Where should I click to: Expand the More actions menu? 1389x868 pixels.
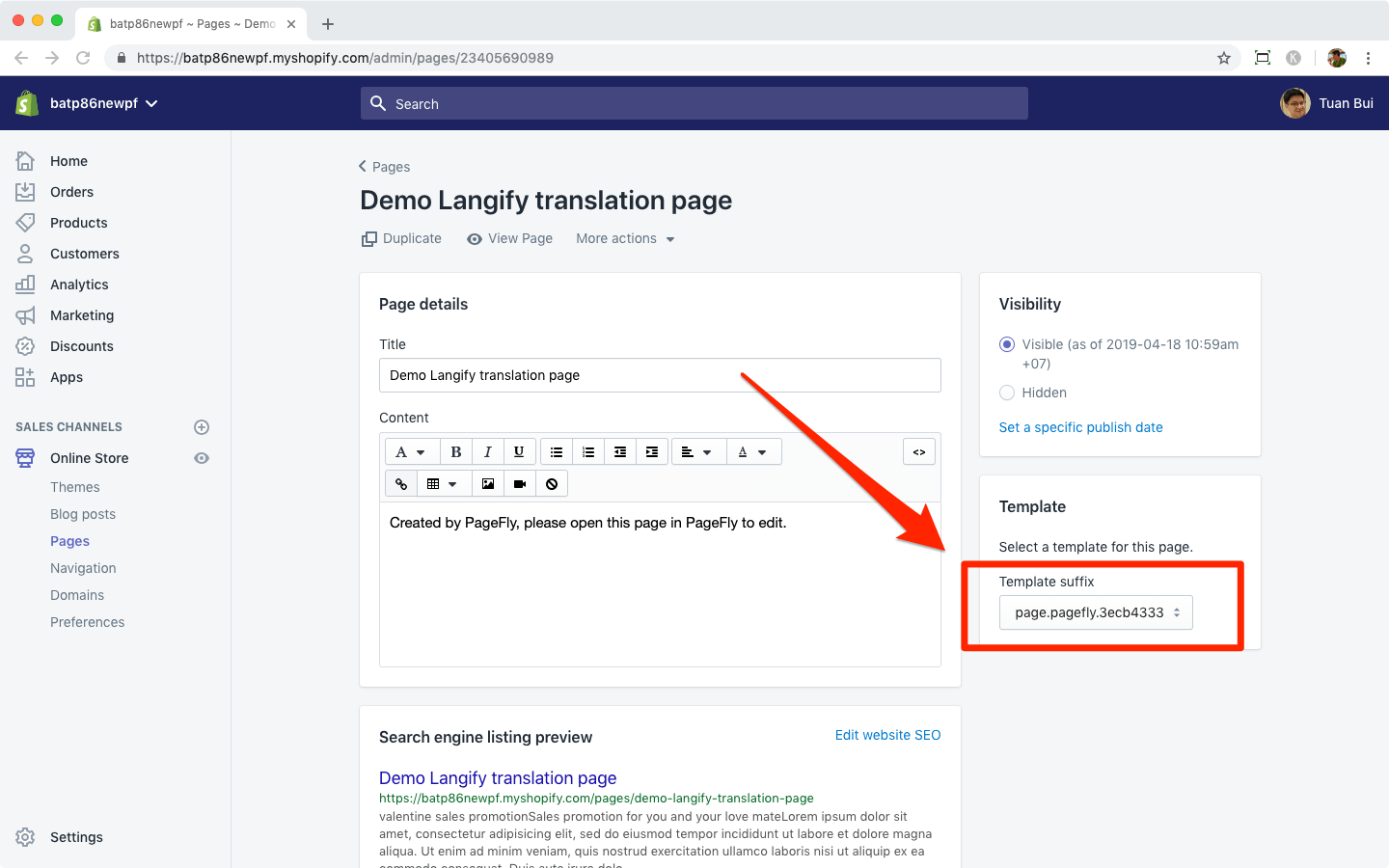click(625, 238)
